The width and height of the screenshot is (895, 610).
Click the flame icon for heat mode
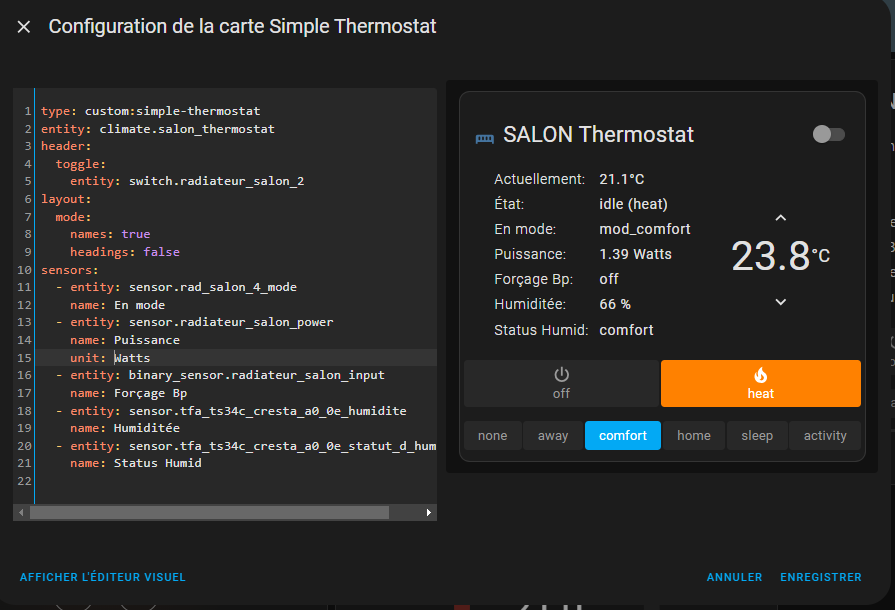(760, 375)
